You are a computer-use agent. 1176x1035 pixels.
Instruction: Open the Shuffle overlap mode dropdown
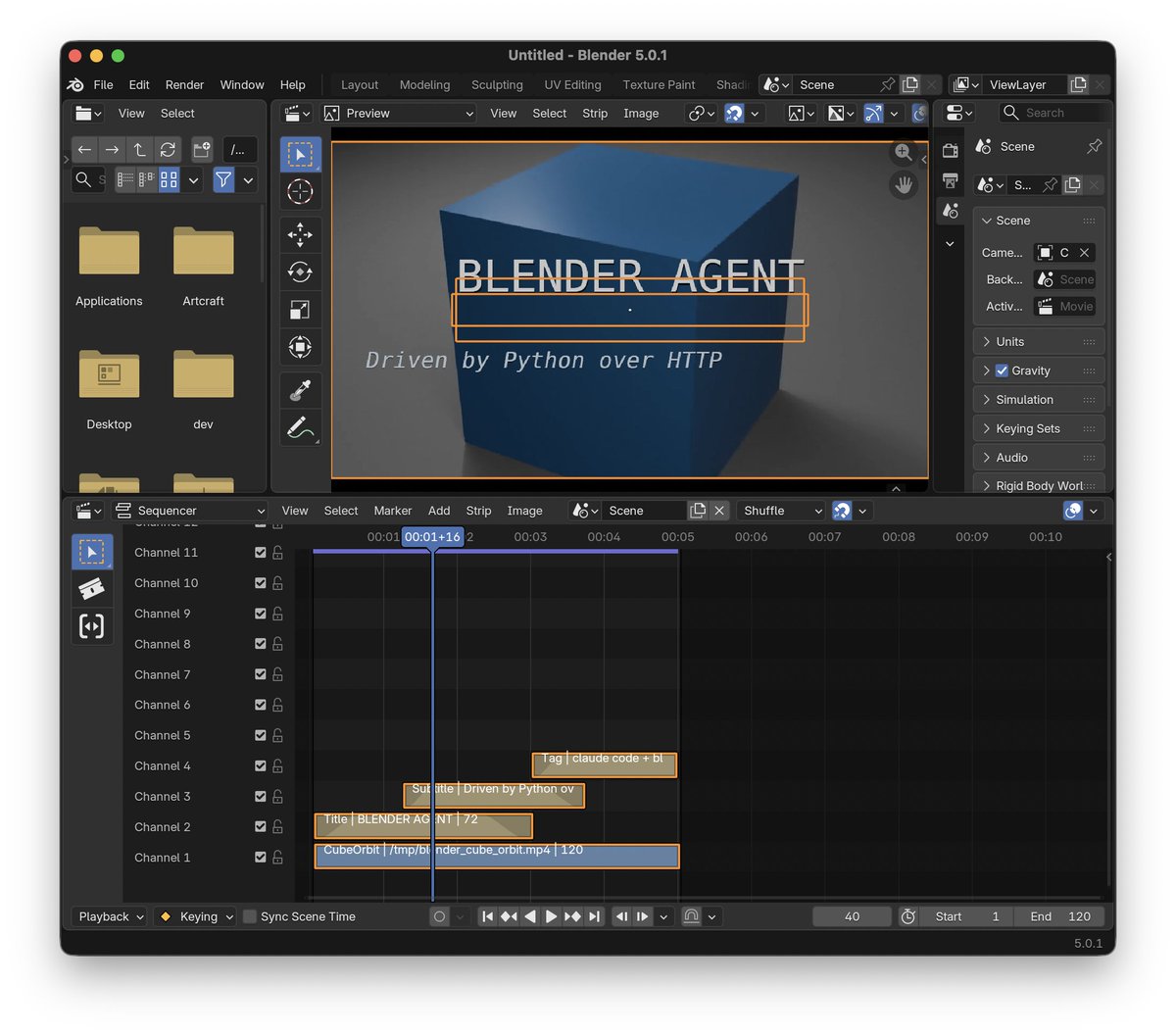[x=781, y=511]
